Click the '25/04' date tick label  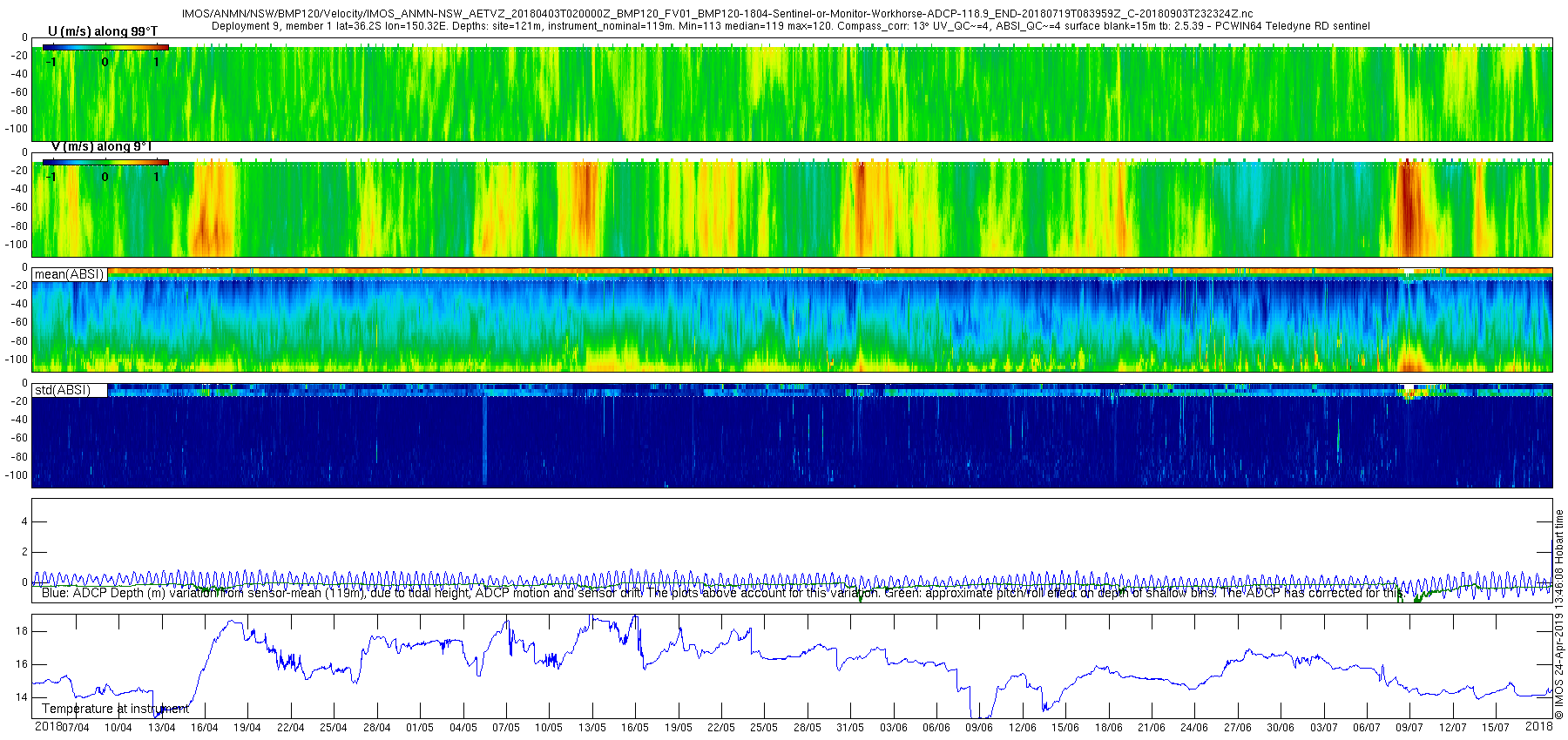click(x=334, y=728)
